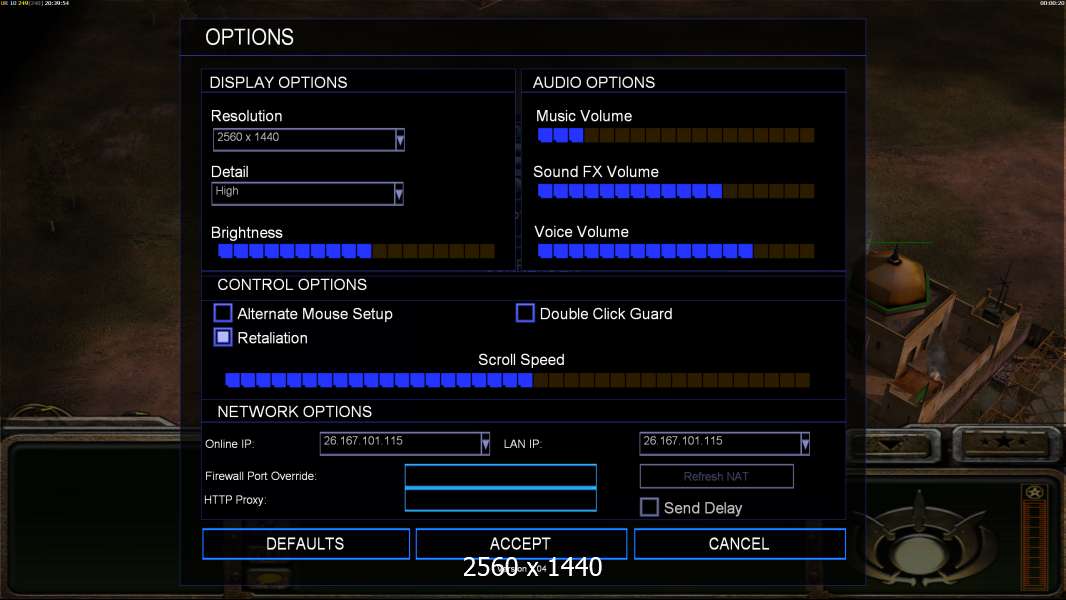Screen dimensions: 1066x600
Task: Toggle the Send Delay checkbox
Action: tap(649, 507)
